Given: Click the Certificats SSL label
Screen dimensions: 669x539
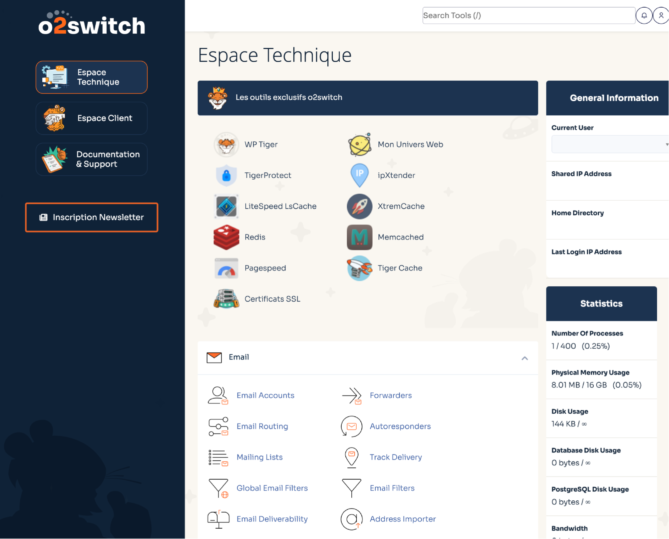Looking at the screenshot, I should click(x=272, y=299).
